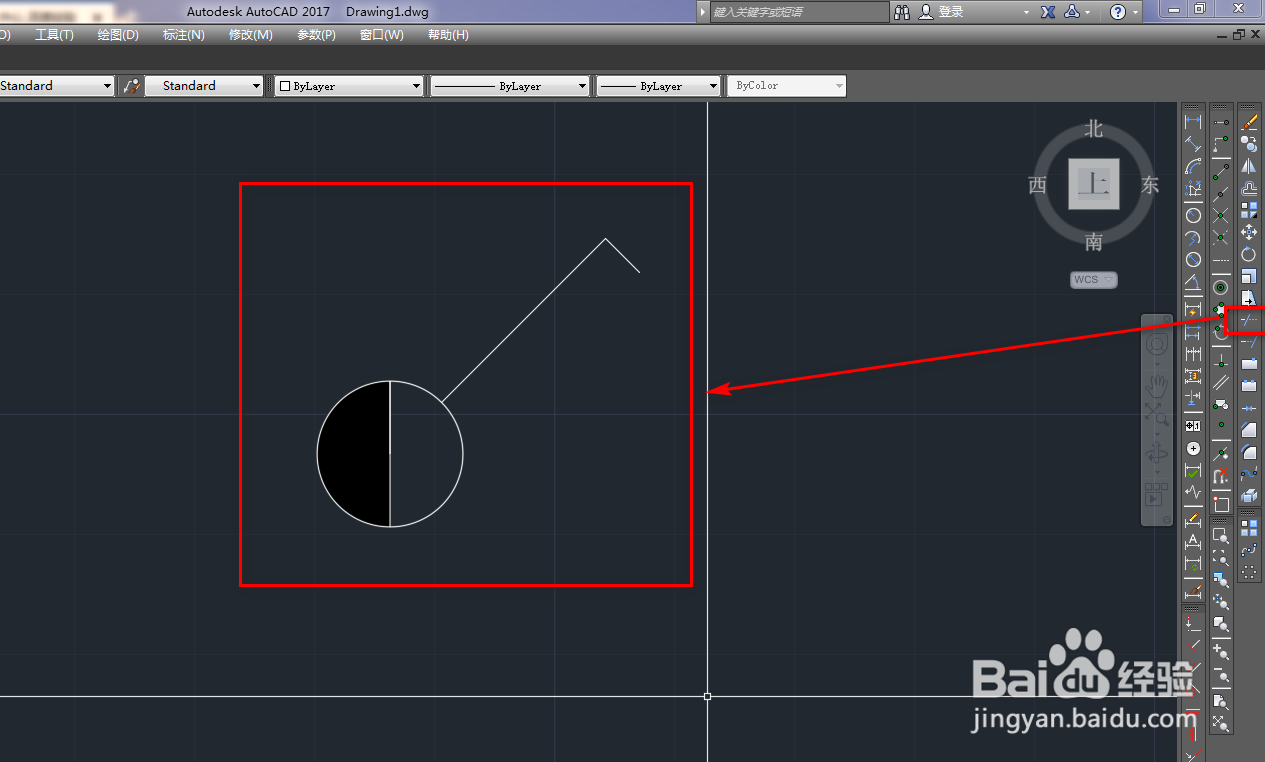
Task: Open the ByLayer lineweight dropdown
Action: tap(658, 86)
